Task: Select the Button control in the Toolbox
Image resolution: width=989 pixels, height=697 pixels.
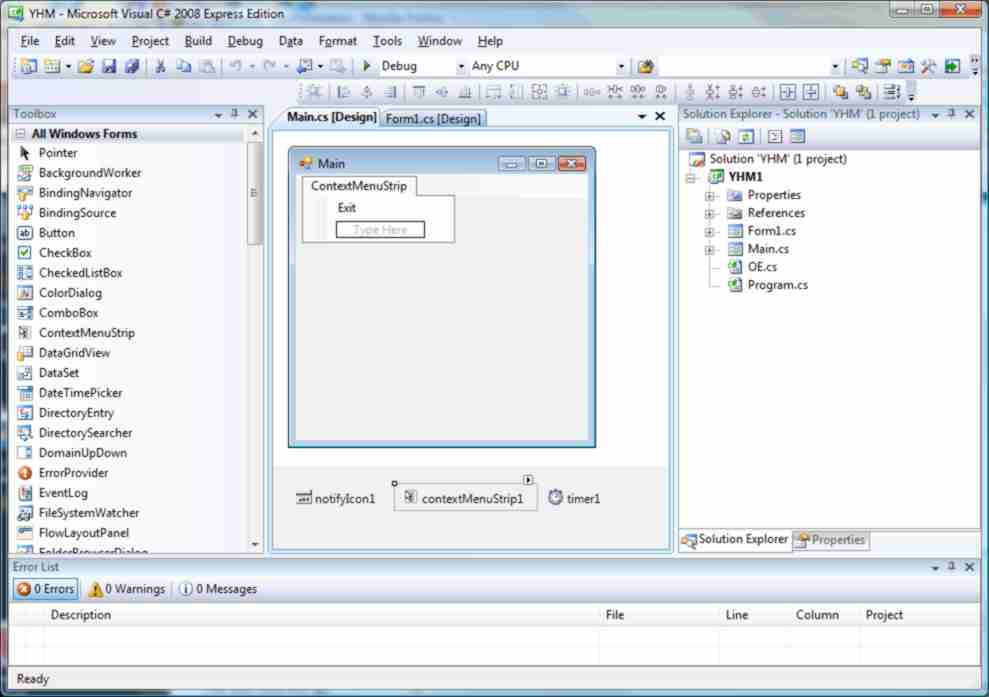Action: [x=56, y=233]
